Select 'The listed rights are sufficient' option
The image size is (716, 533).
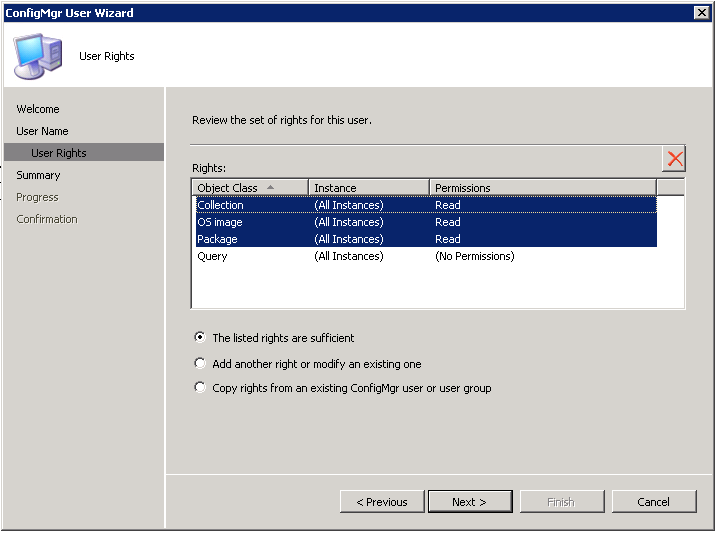[200, 338]
